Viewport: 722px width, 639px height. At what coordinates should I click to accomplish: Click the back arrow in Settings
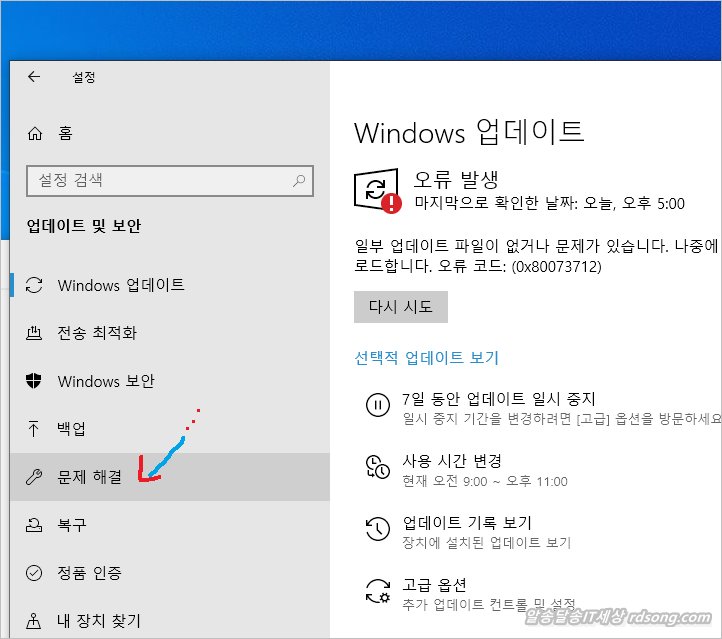(x=34, y=76)
